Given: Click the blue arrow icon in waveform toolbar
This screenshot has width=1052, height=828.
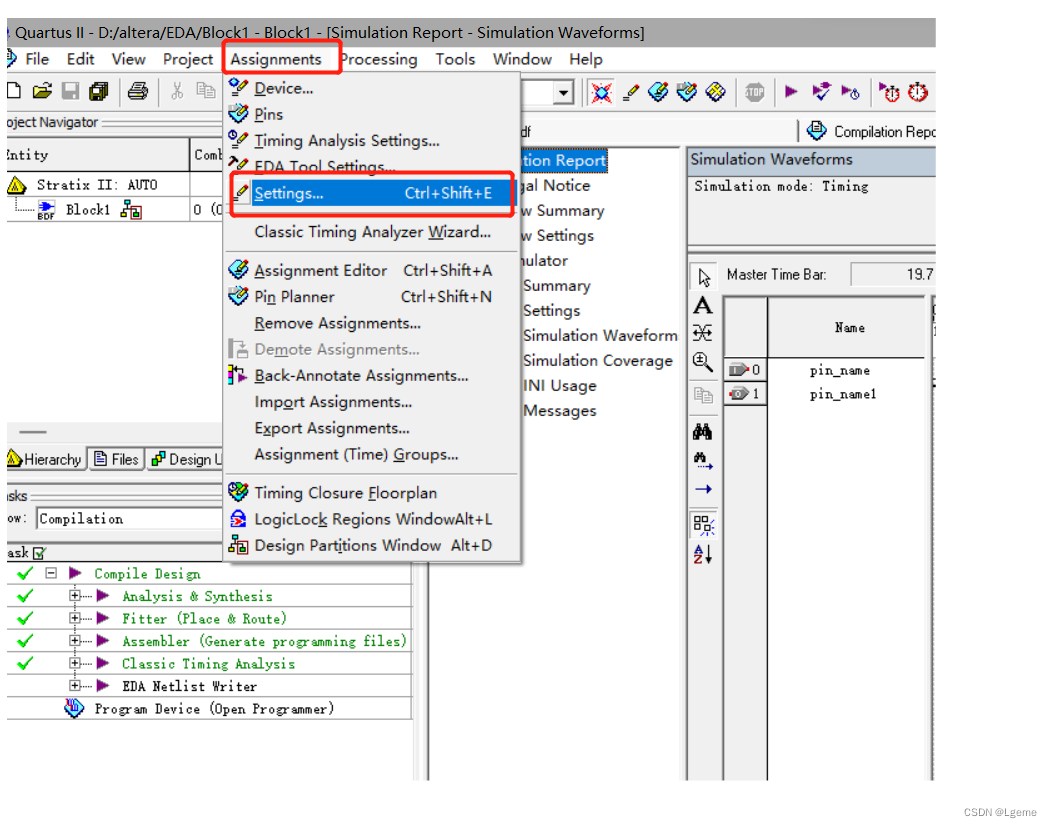Looking at the screenshot, I should coord(703,489).
